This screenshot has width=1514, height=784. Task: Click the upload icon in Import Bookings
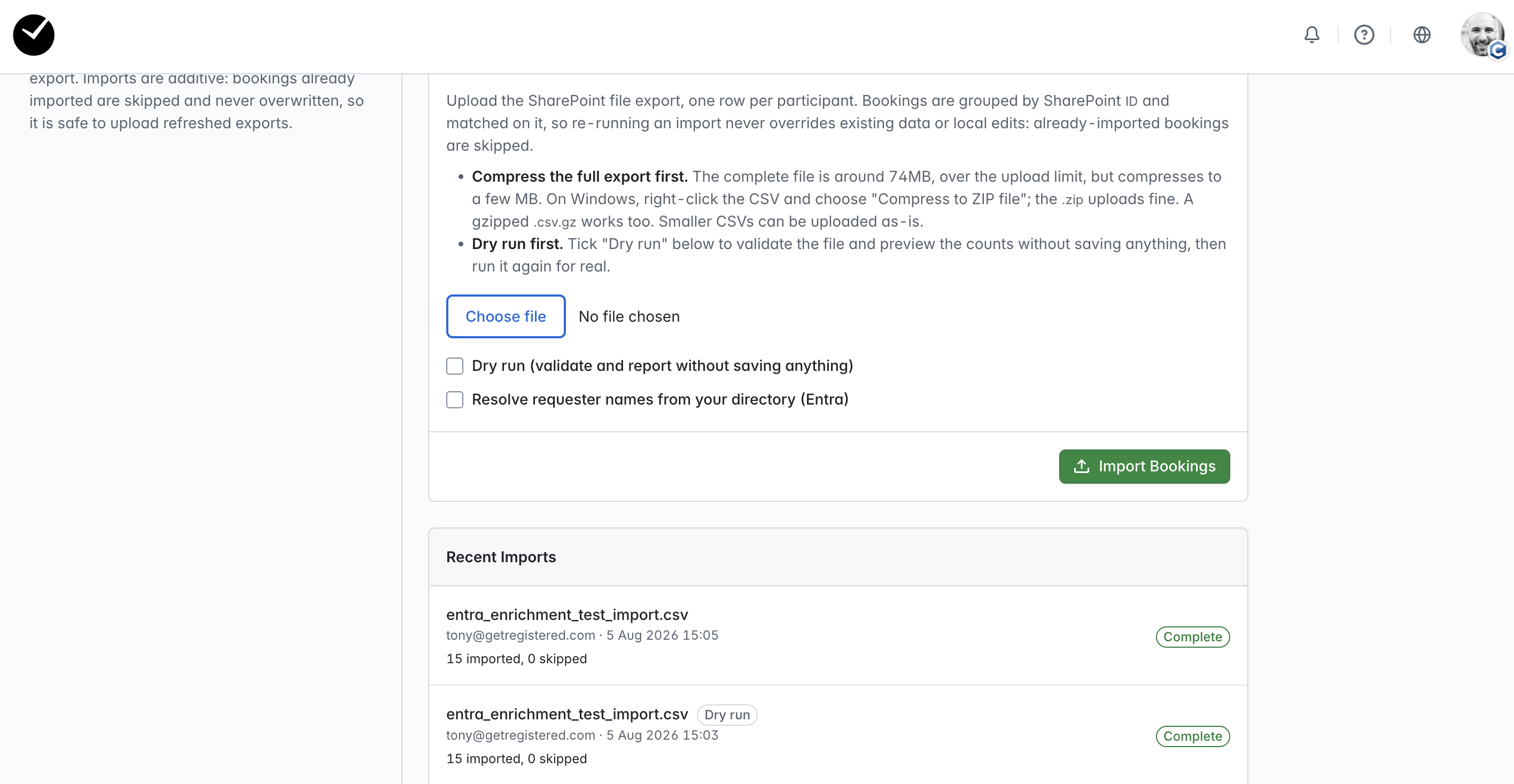point(1081,466)
